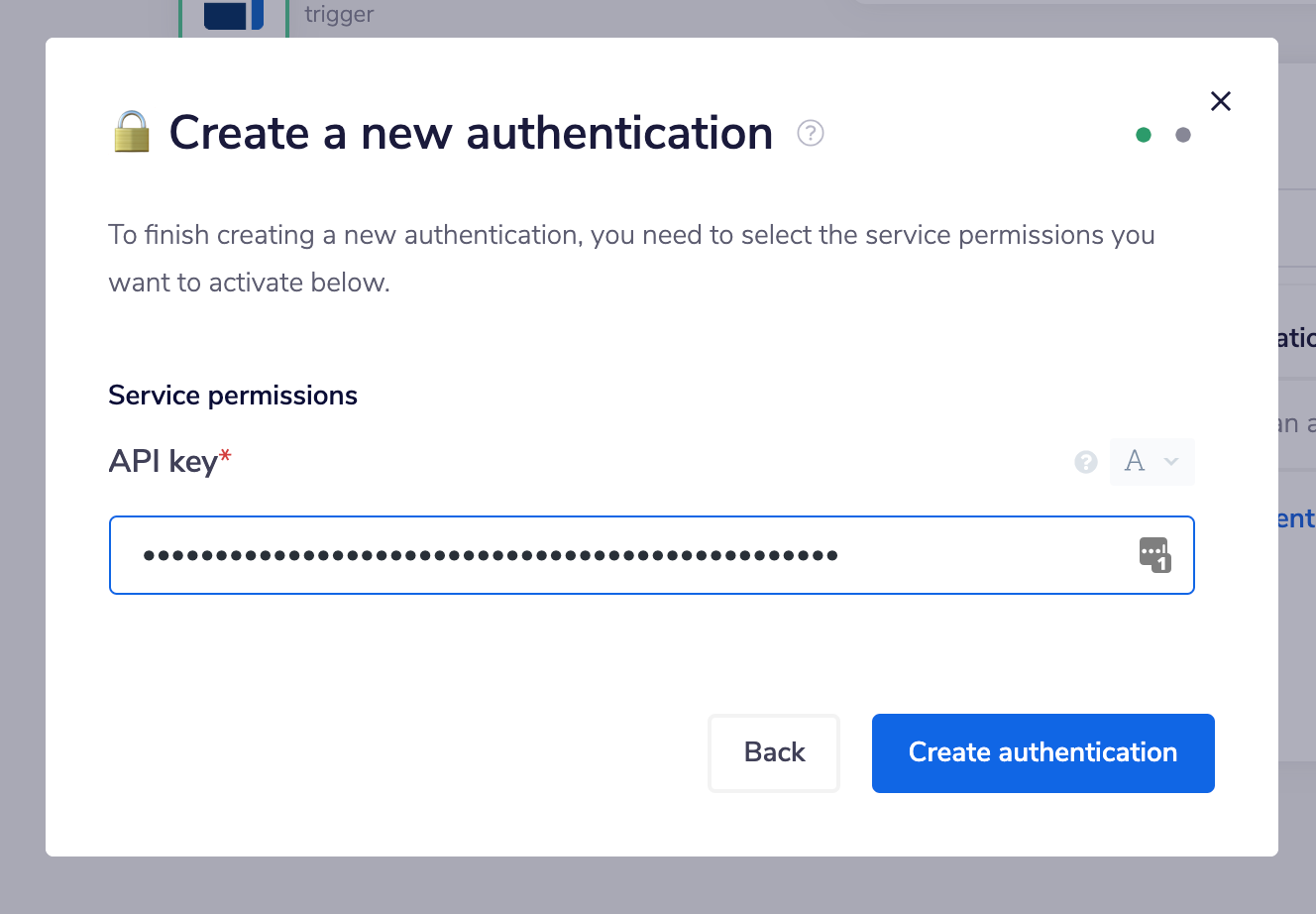1316x914 pixels.
Task: Click the API key field label
Action: point(163,462)
